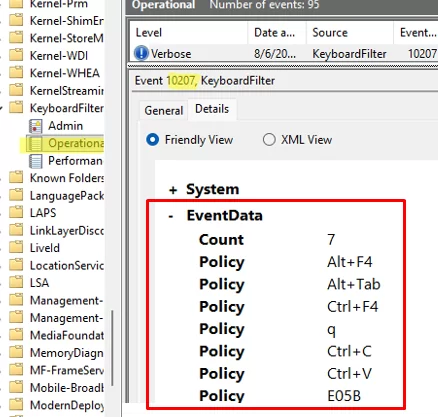Click the Alt+F4 policy value
The width and height of the screenshot is (438, 417).
pyautogui.click(x=350, y=262)
